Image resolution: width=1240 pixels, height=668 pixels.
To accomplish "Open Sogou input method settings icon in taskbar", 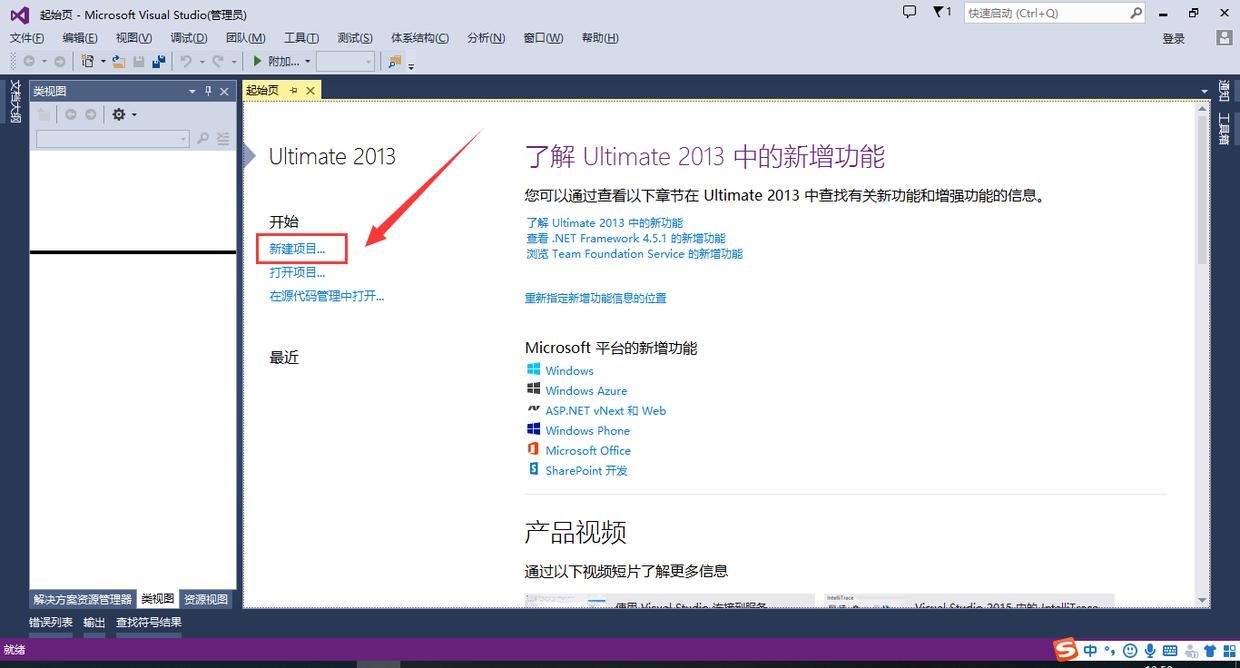I will [1230, 651].
